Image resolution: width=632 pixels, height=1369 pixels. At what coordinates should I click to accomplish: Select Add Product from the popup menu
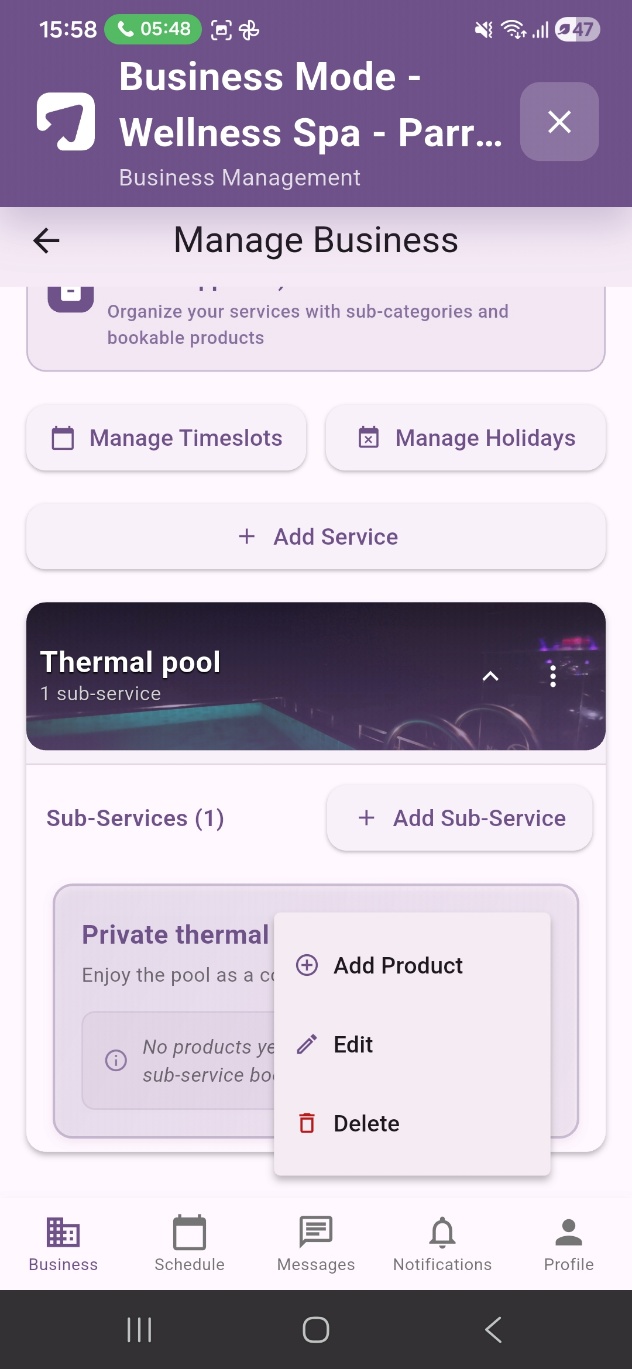(412, 965)
